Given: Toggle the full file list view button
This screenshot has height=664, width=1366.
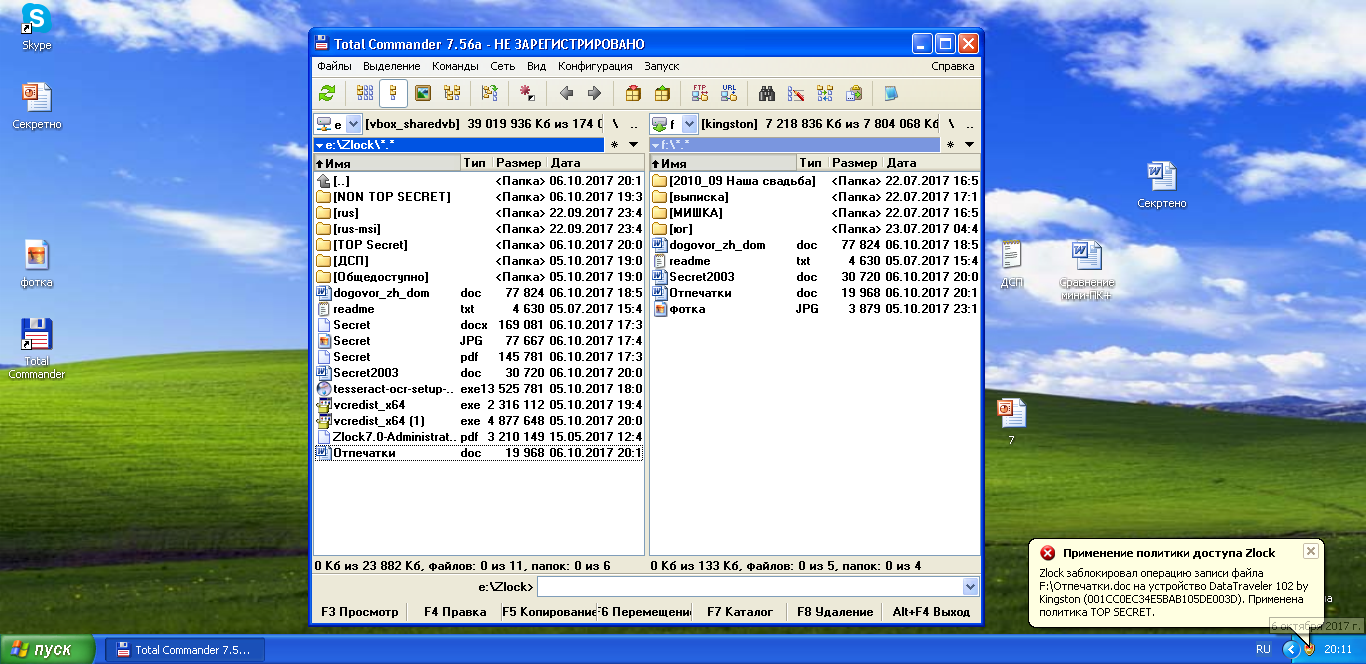Looking at the screenshot, I should [393, 94].
